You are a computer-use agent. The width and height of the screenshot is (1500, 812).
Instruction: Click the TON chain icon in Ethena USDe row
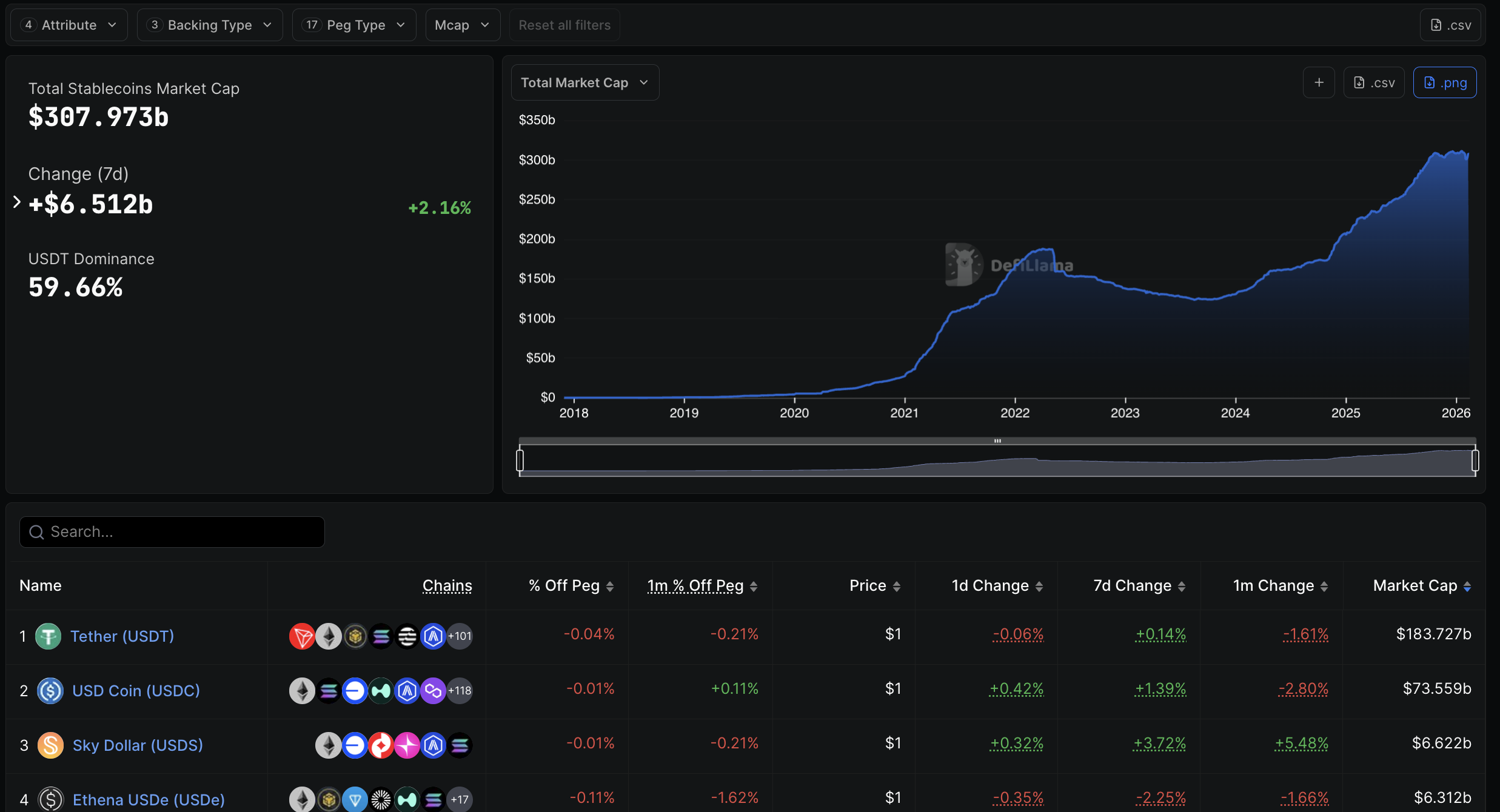(355, 800)
